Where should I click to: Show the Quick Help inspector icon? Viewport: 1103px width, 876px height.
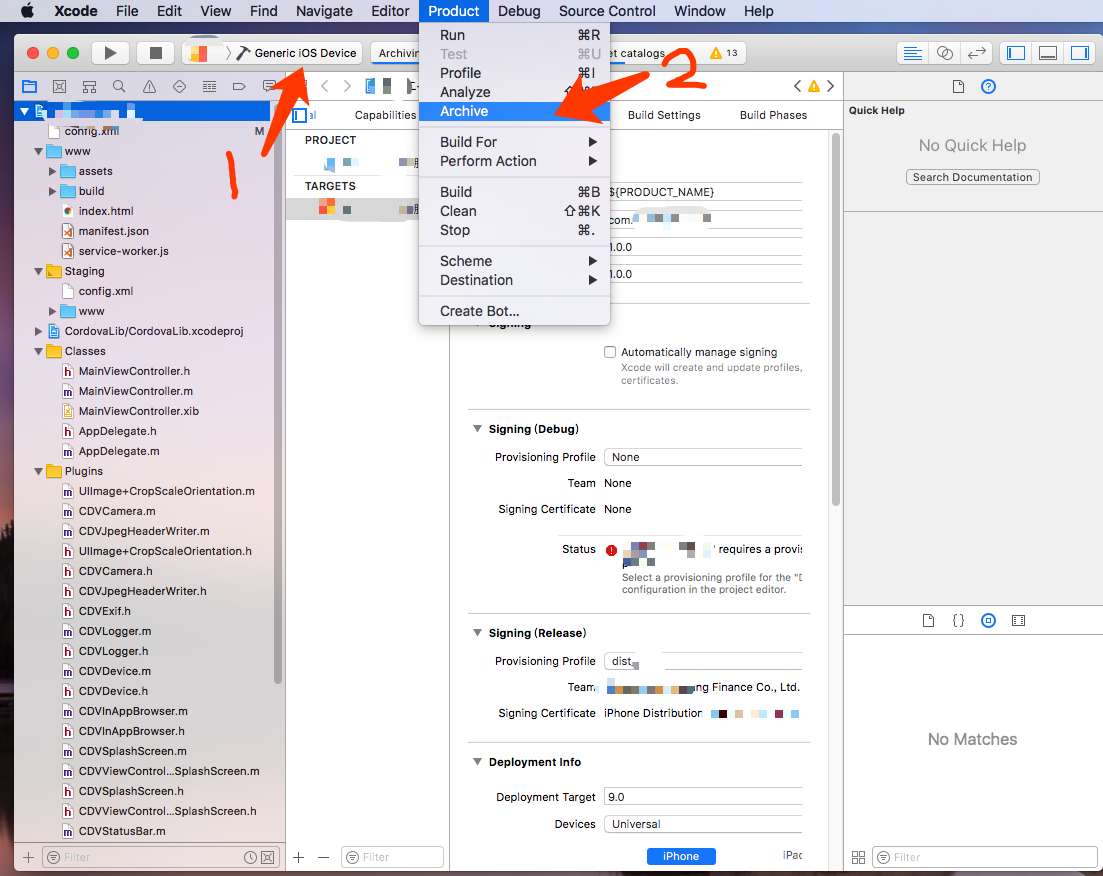[x=988, y=87]
